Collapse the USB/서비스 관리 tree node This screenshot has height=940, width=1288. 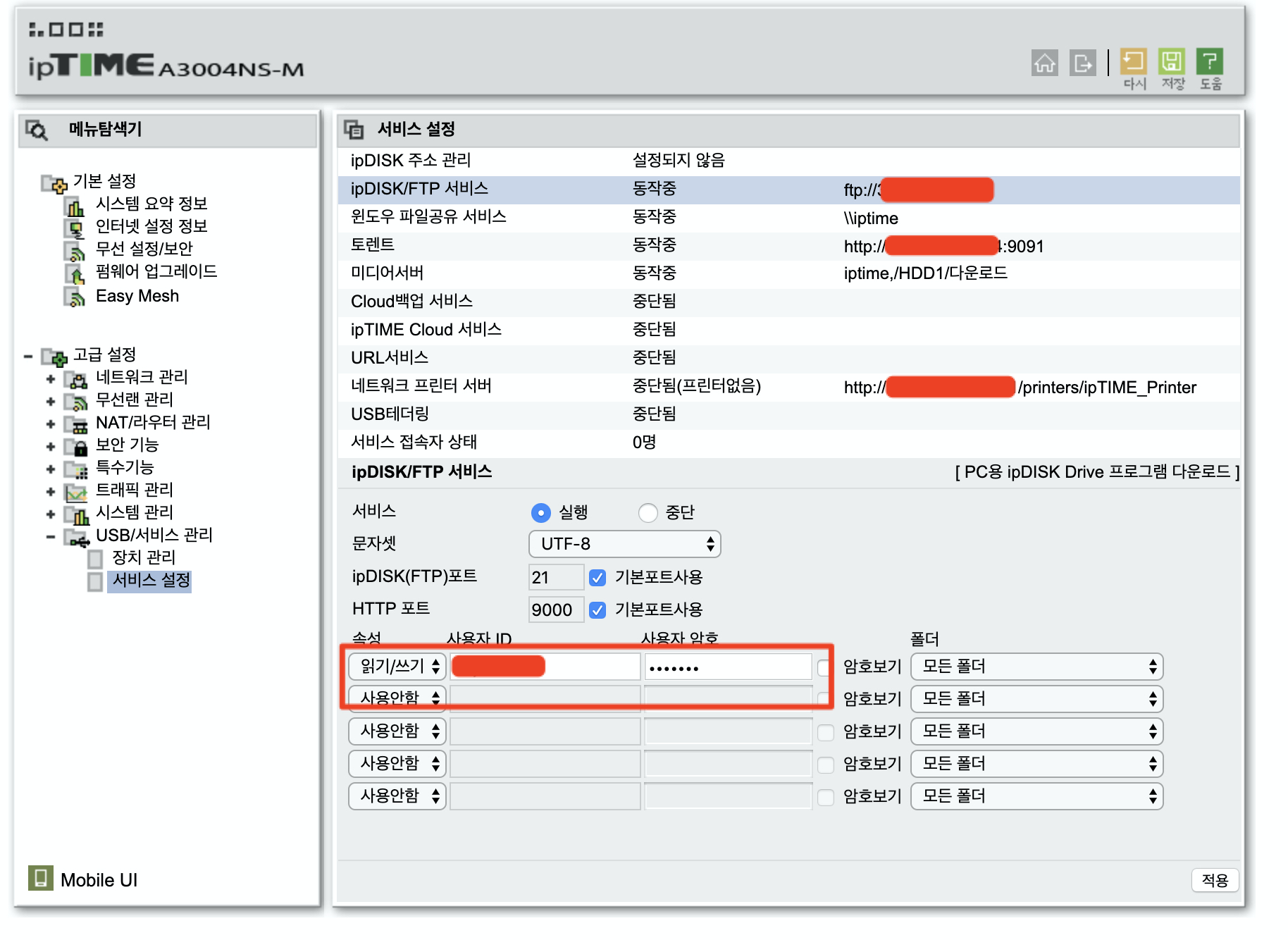(x=51, y=537)
